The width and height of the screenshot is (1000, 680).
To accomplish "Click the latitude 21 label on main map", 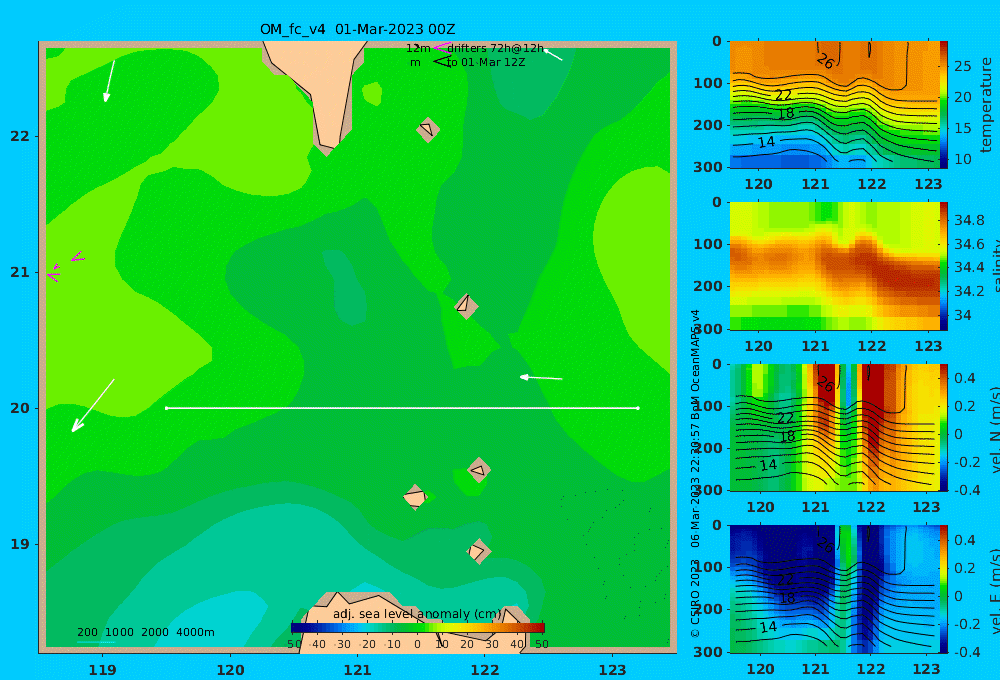I will tap(20, 272).
